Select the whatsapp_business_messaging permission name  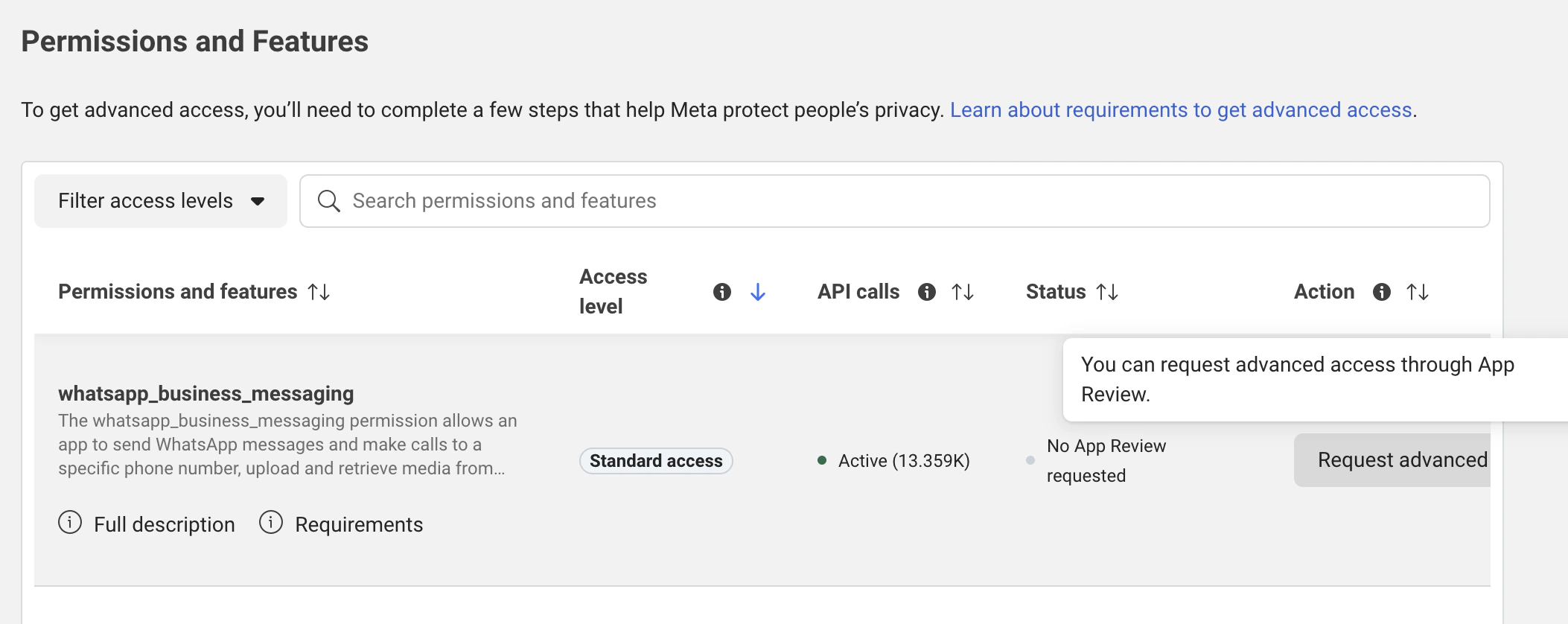pos(206,393)
